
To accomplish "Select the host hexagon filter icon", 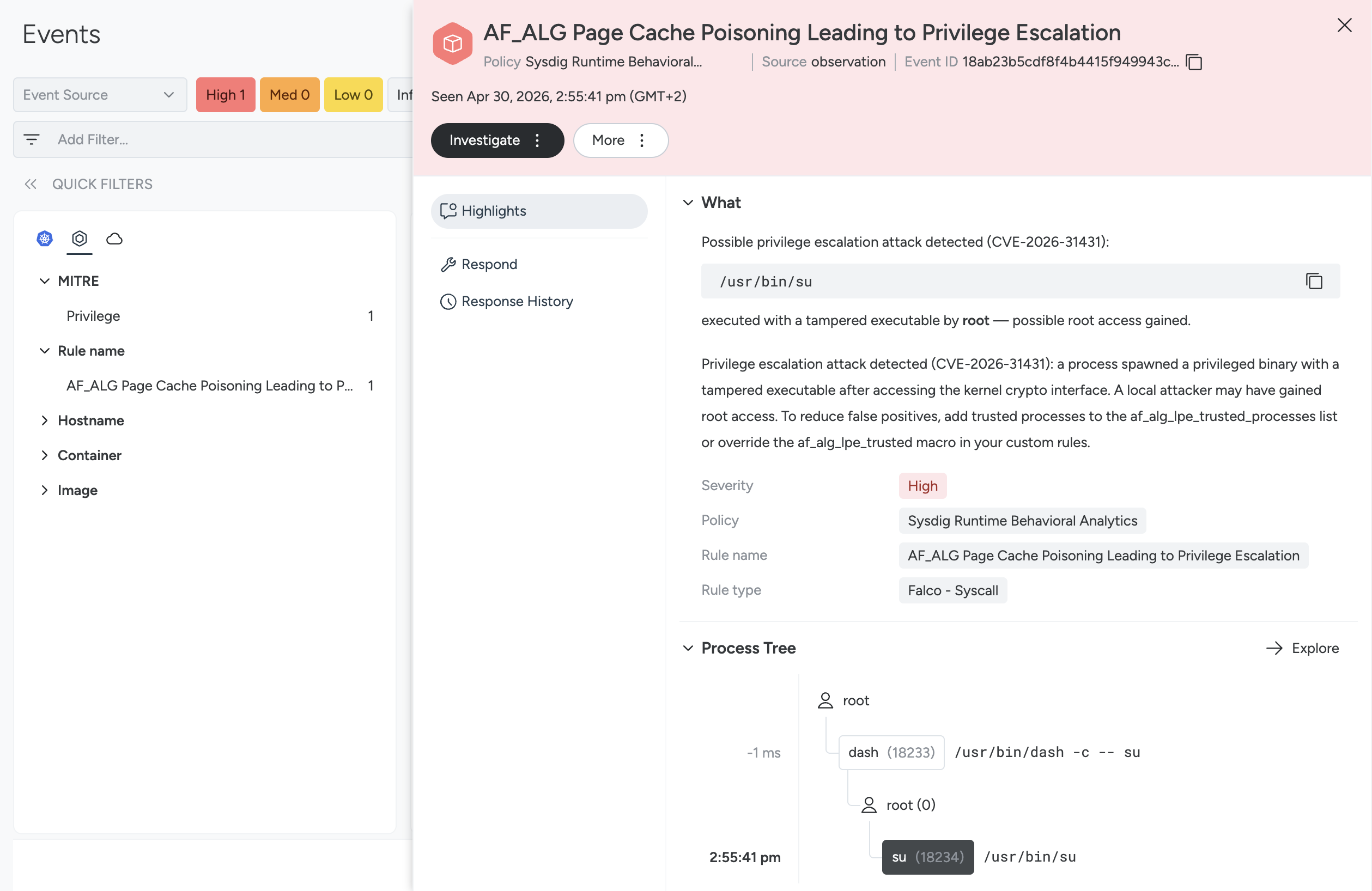I will pyautogui.click(x=80, y=239).
